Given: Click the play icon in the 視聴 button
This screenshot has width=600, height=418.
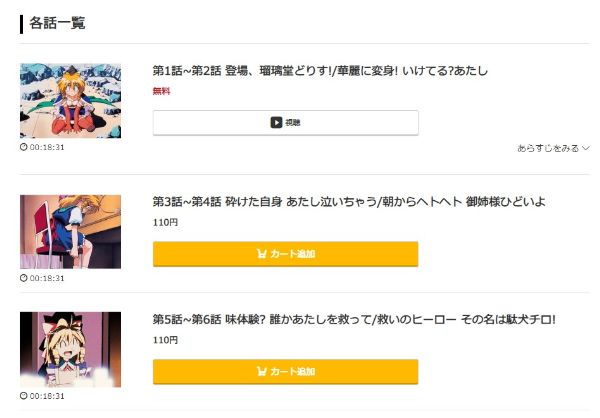Looking at the screenshot, I should [x=276, y=123].
